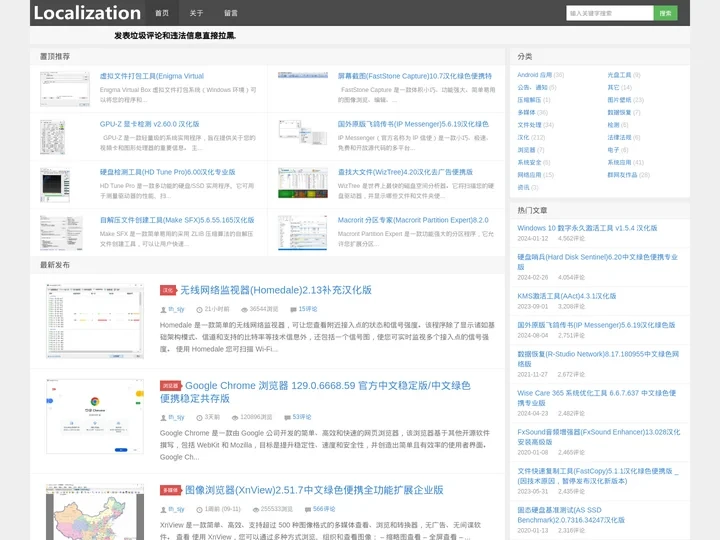The height and width of the screenshot is (540, 720).
Task: Open the GPU-Z thumbnail image
Action: (52, 137)
